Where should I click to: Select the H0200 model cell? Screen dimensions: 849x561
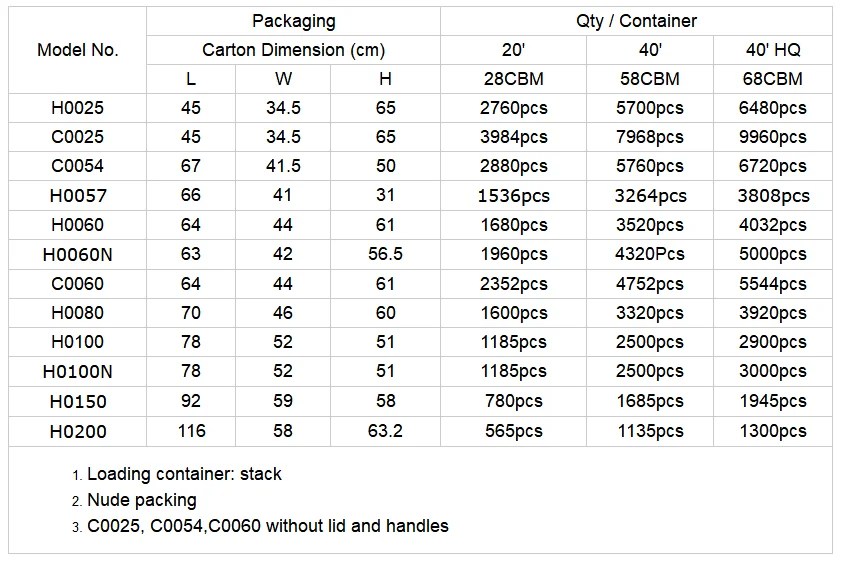click(x=78, y=431)
